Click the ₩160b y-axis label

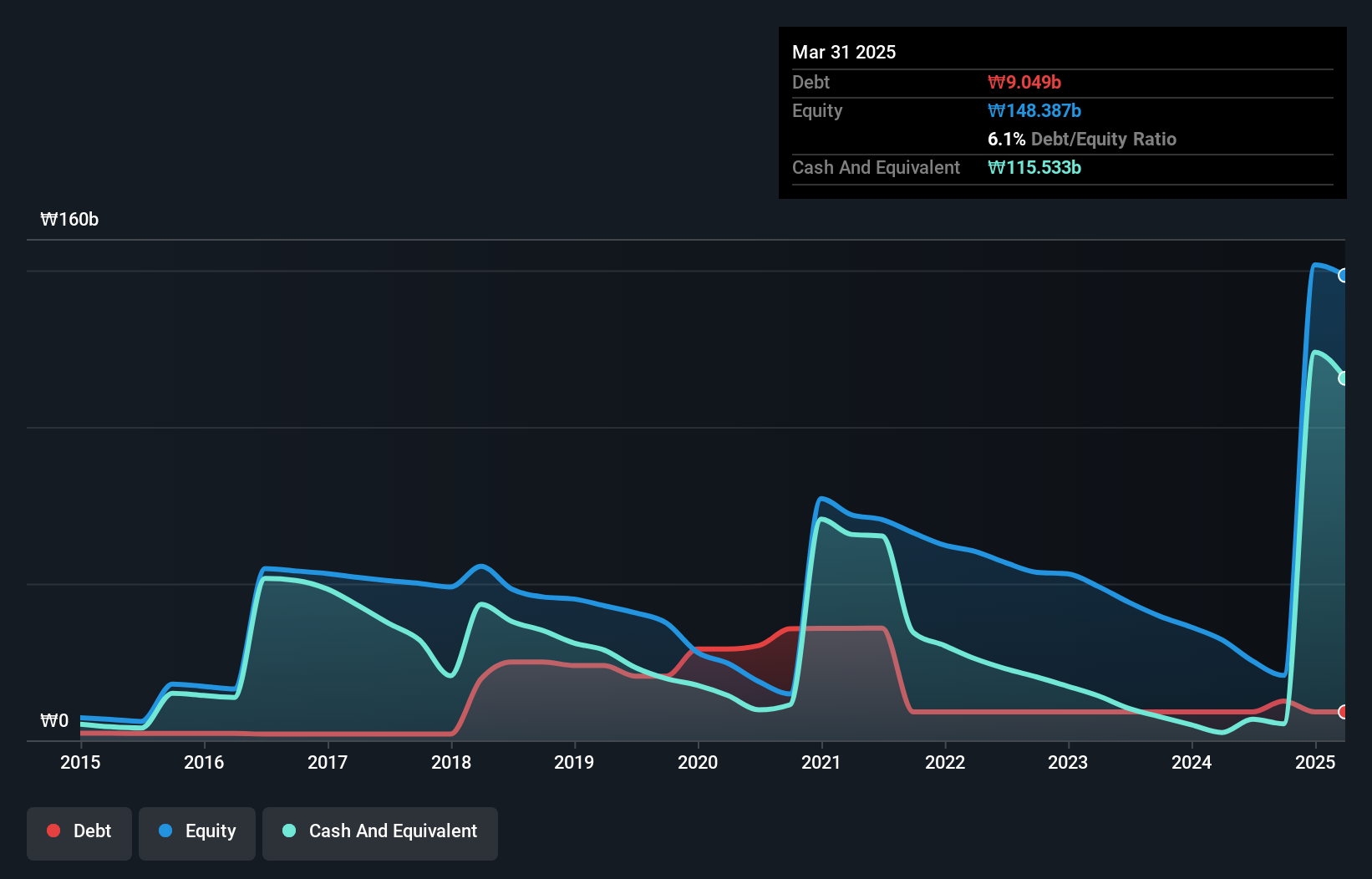click(69, 220)
